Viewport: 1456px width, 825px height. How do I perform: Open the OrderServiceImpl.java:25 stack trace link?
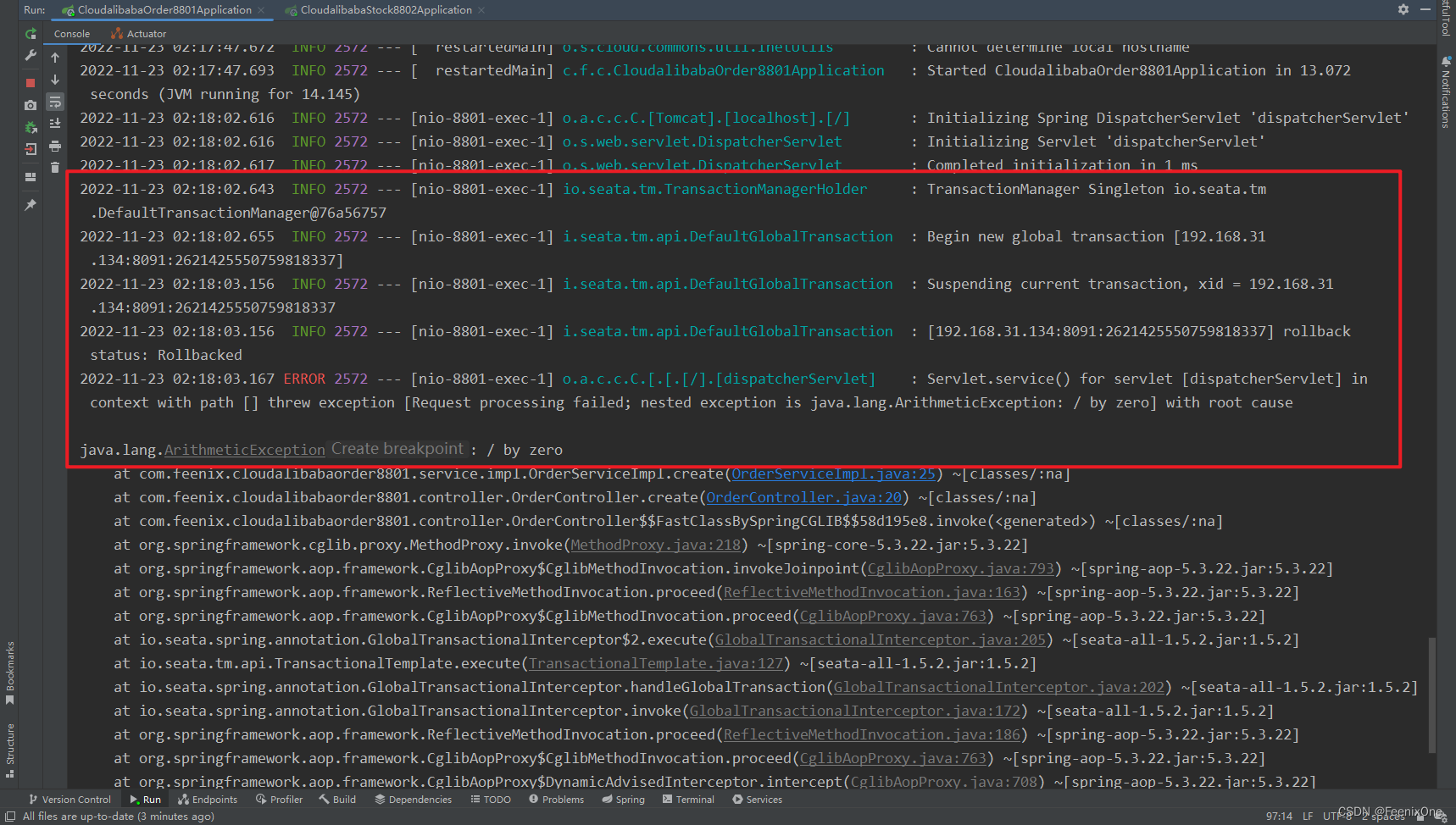[833, 474]
